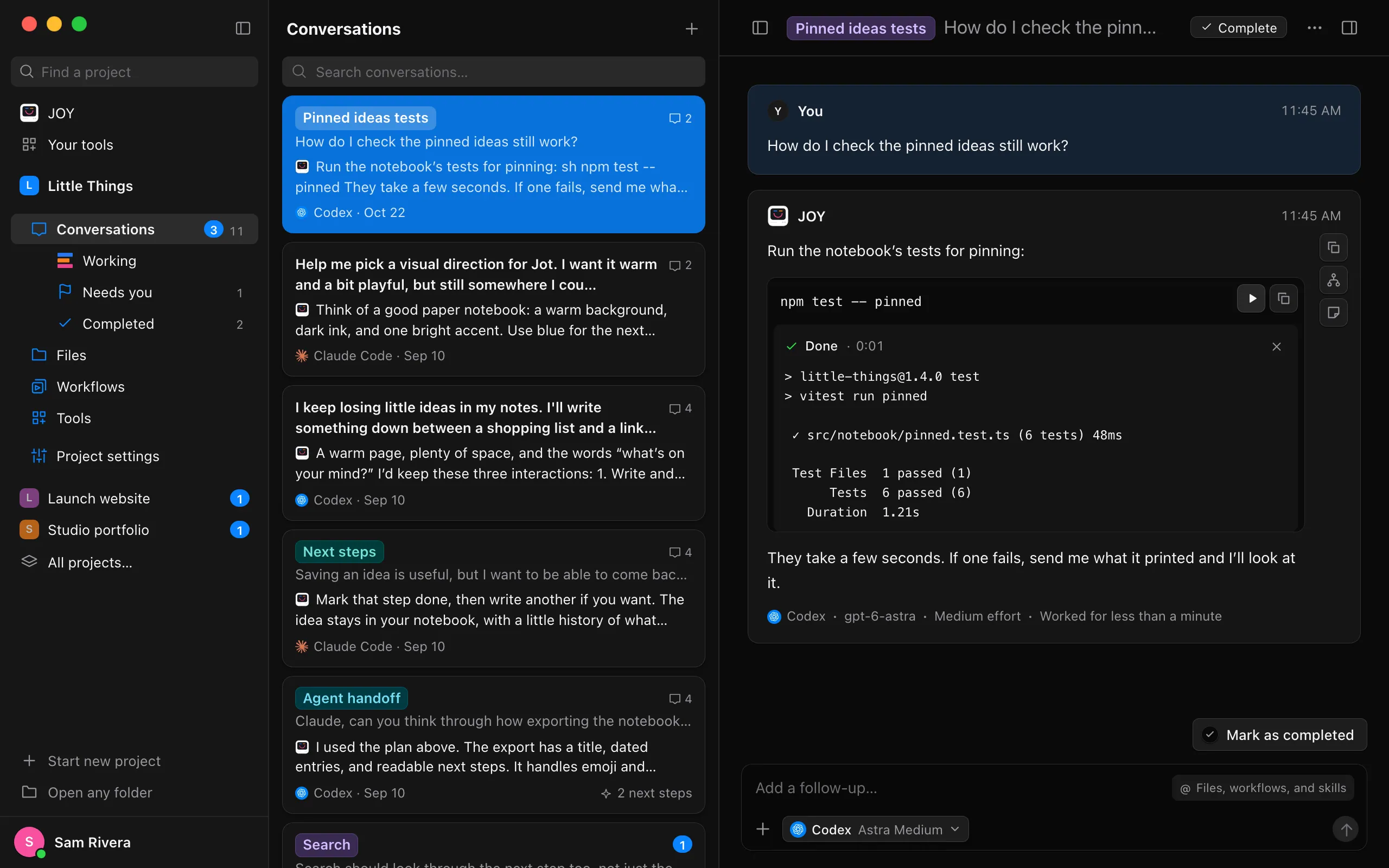Screen dimensions: 1389x868
Task: Start a new conversation with plus icon
Action: (x=692, y=29)
